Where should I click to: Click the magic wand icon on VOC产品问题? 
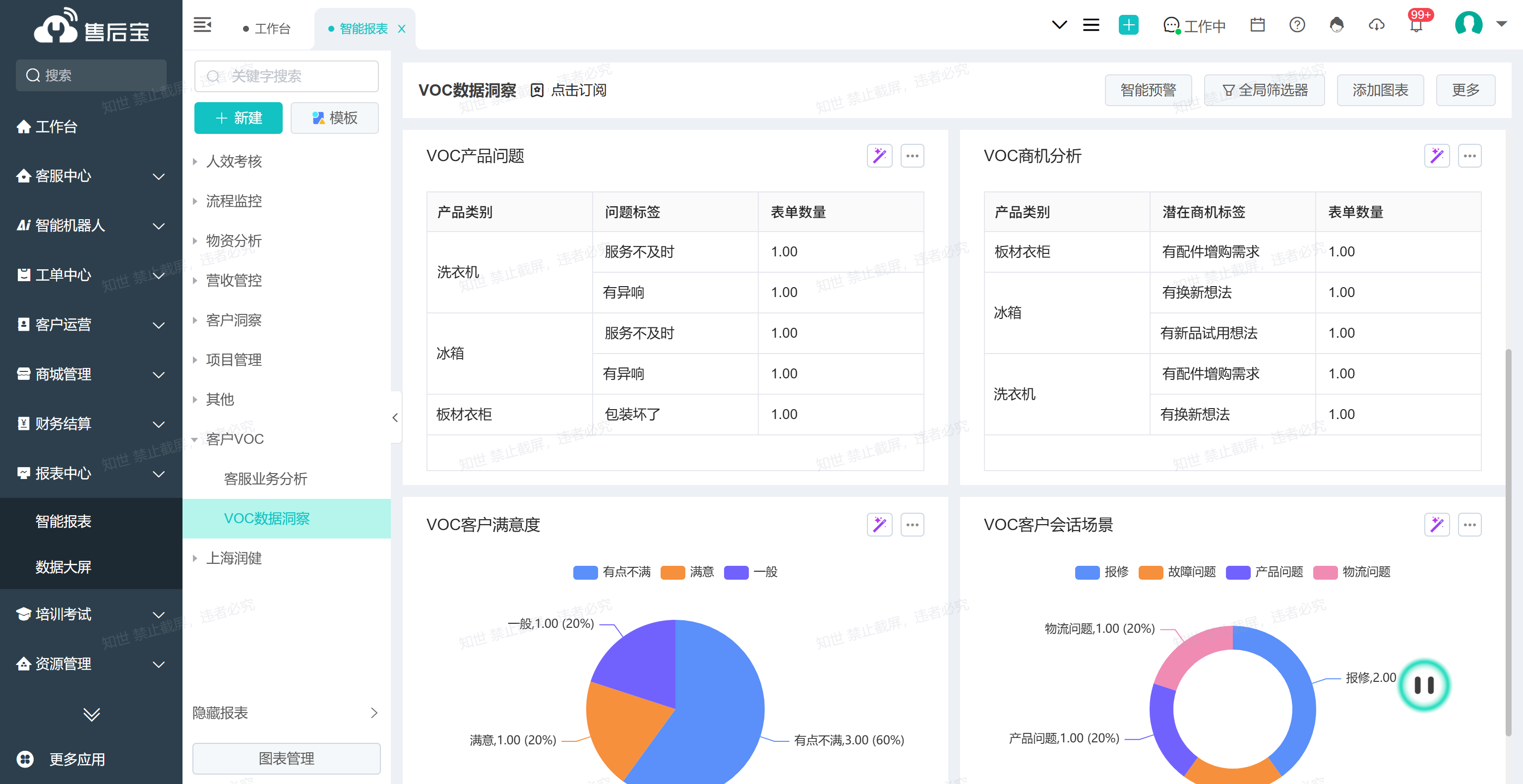879,156
